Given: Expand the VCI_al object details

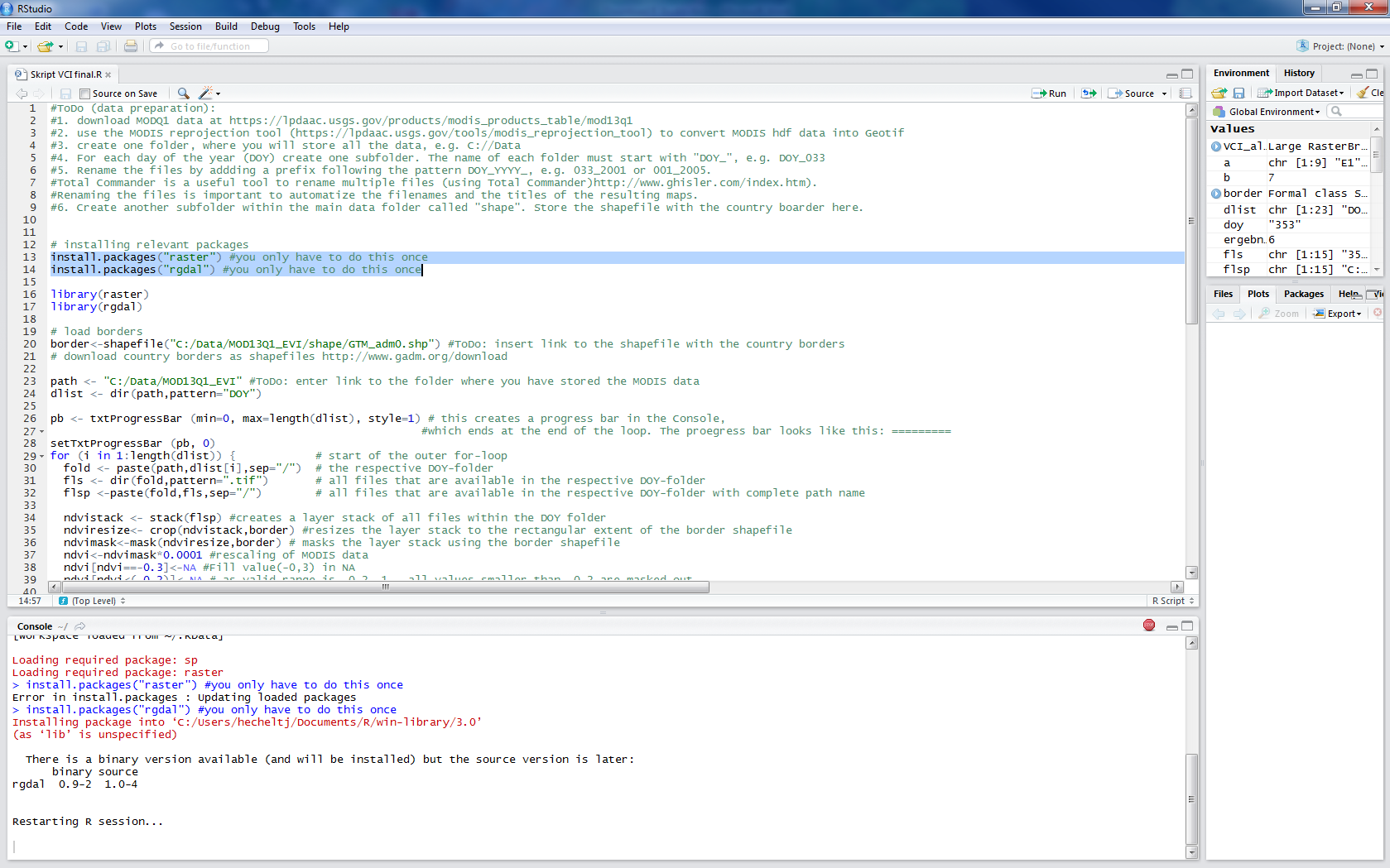Looking at the screenshot, I should [x=1216, y=146].
